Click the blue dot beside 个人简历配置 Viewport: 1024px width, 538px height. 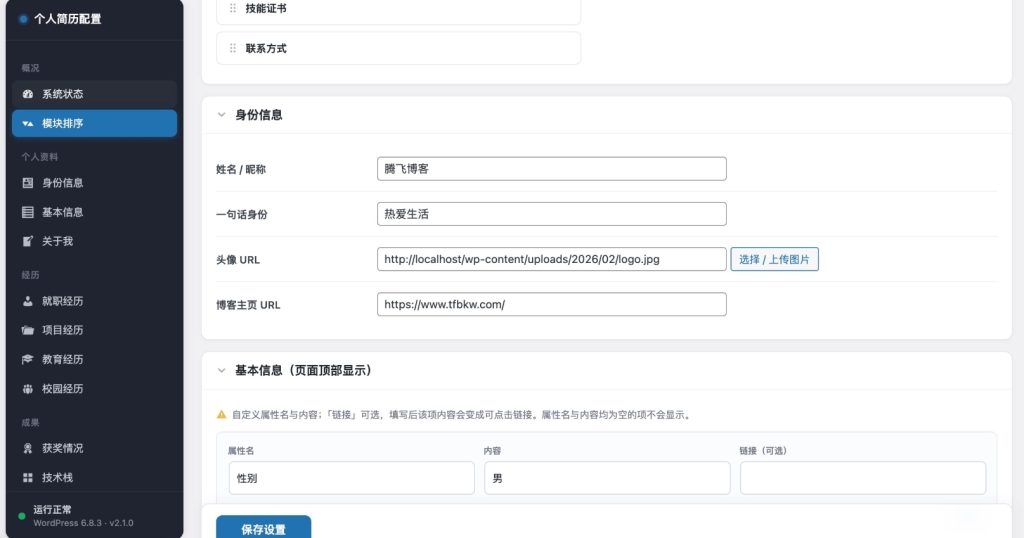24,19
